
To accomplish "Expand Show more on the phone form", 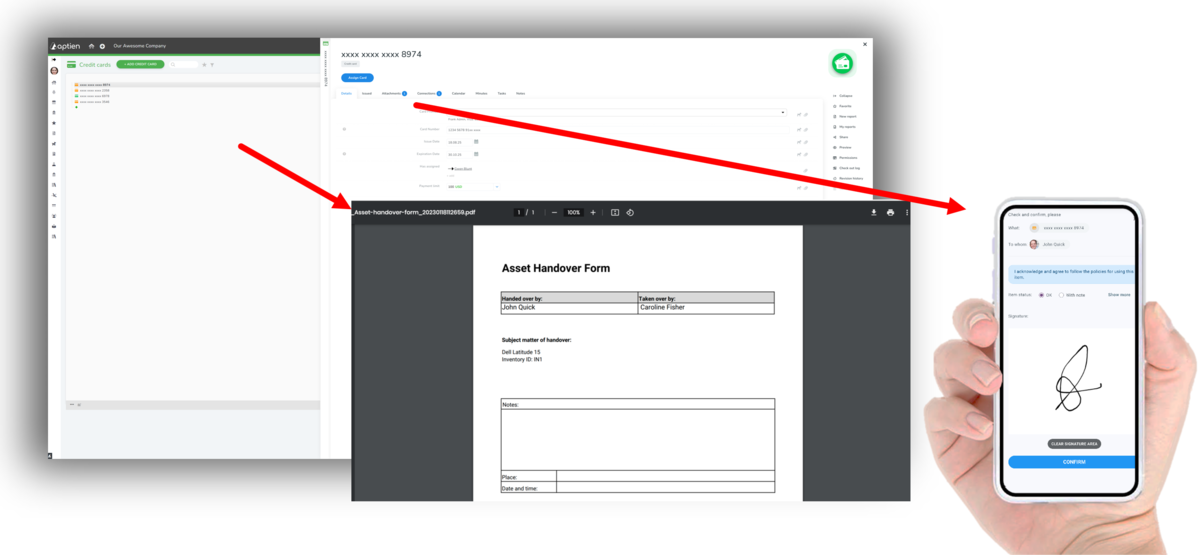I will 1118,295.
